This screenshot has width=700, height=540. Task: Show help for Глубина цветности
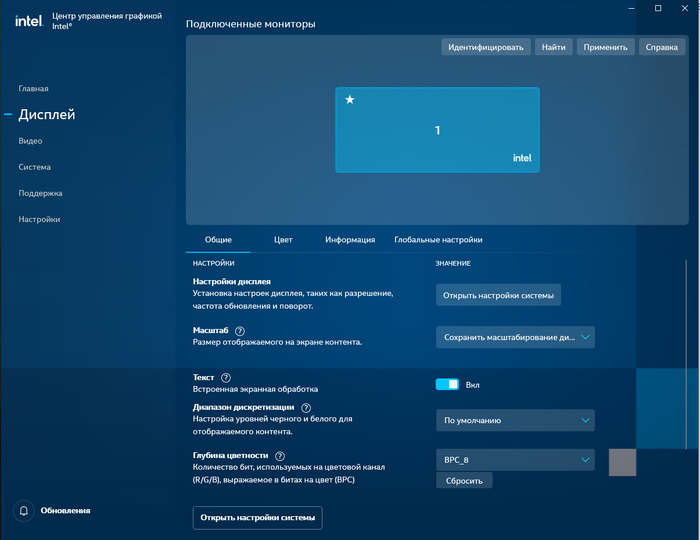280,456
